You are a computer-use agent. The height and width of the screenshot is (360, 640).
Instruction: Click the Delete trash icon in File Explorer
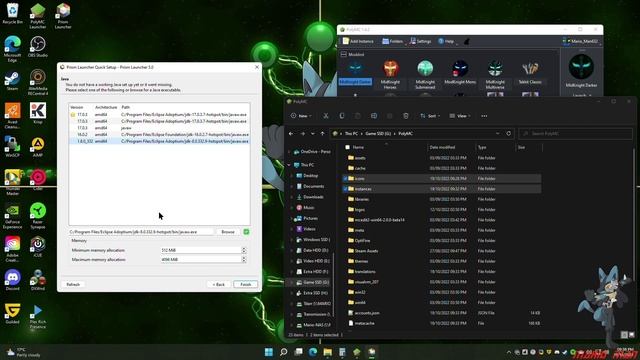(406, 116)
